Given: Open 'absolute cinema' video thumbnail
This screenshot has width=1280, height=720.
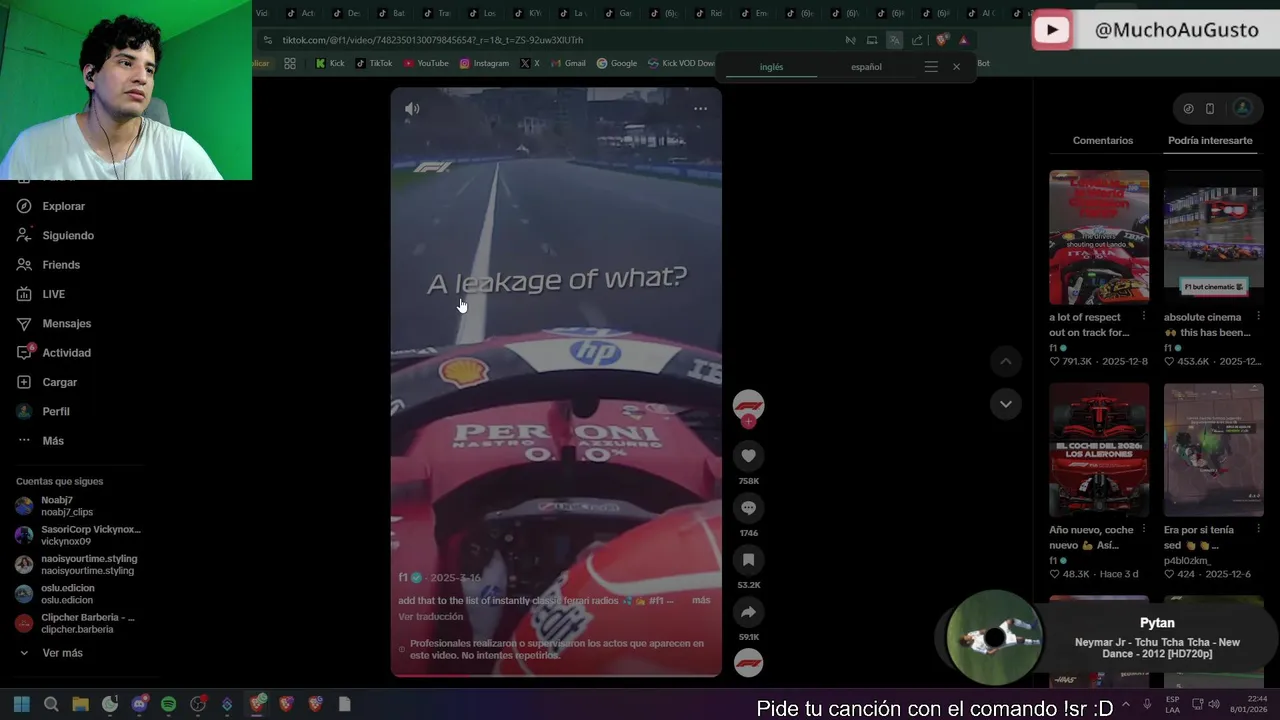Looking at the screenshot, I should coord(1213,237).
